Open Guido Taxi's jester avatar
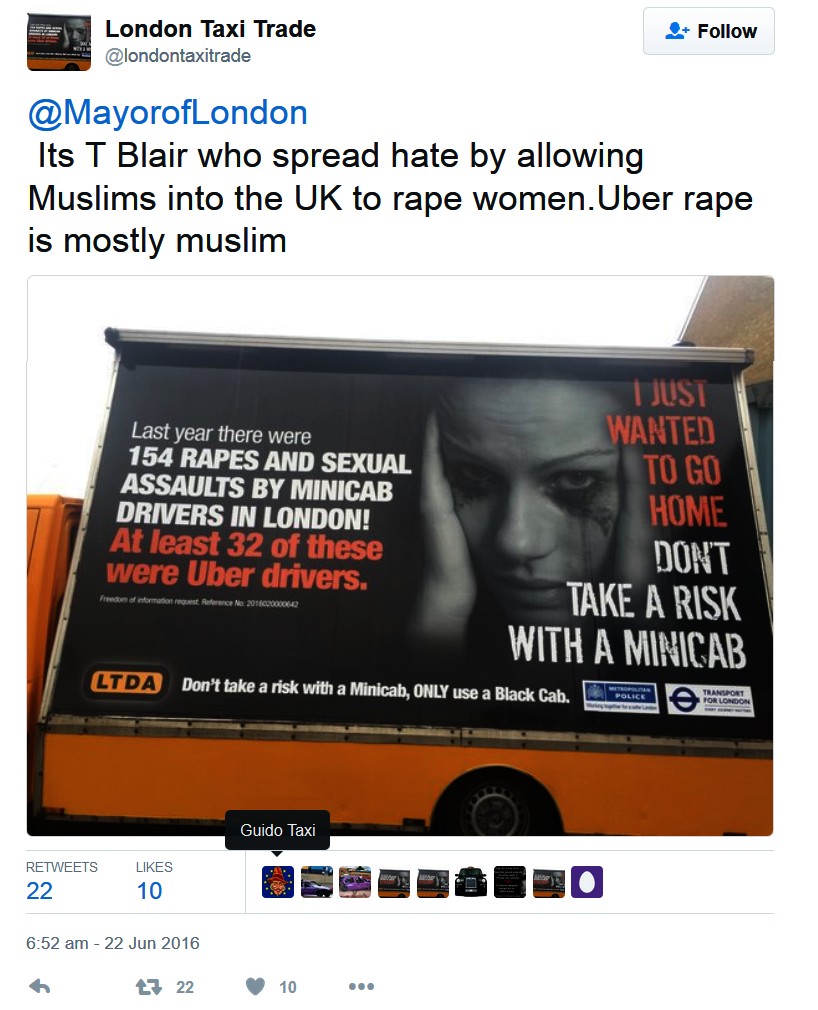Image resolution: width=818 pixels, height=1010 pixels. (278, 882)
